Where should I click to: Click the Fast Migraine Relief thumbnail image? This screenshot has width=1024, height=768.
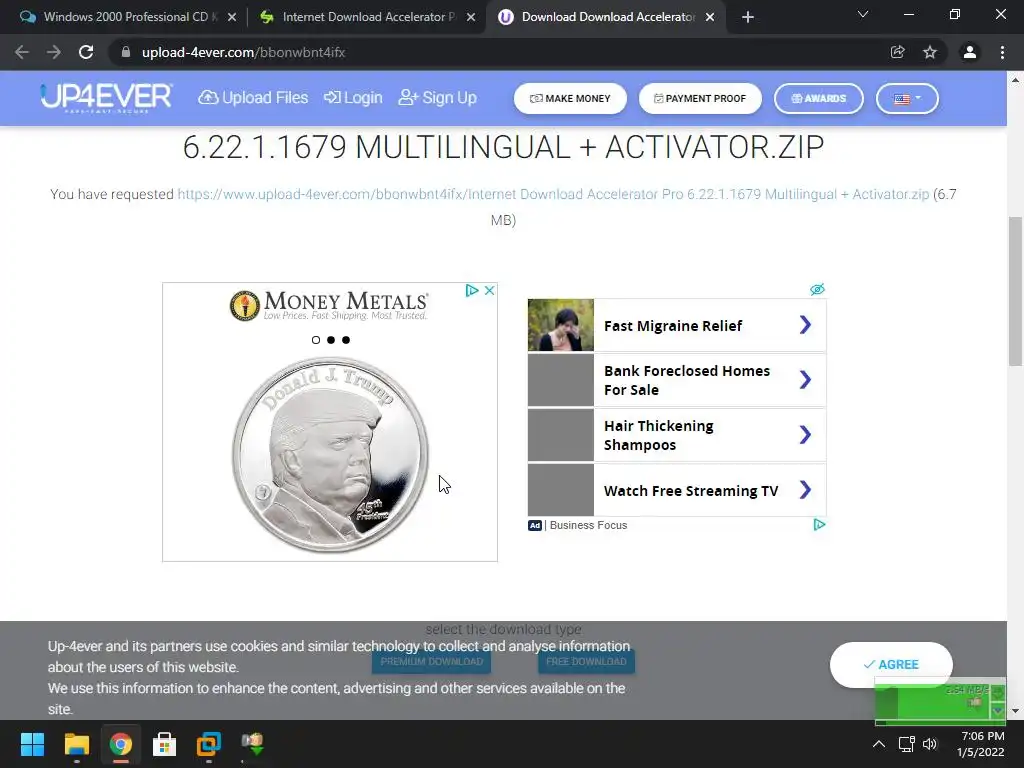click(x=561, y=325)
